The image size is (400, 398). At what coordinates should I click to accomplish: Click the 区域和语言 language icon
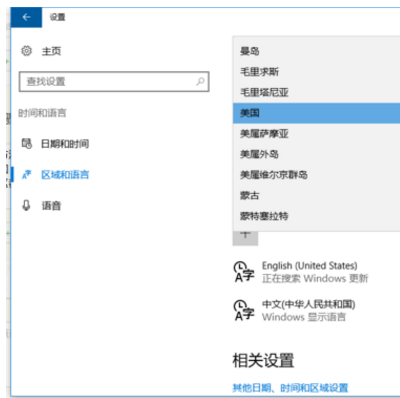27,174
